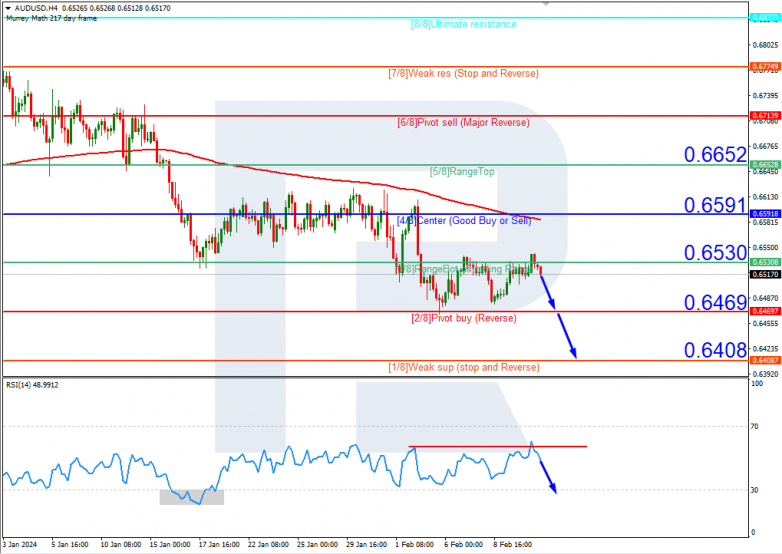Click the 15 Jan 00:00 time axis label
Viewport: 782px width, 554px height.
[x=170, y=545]
